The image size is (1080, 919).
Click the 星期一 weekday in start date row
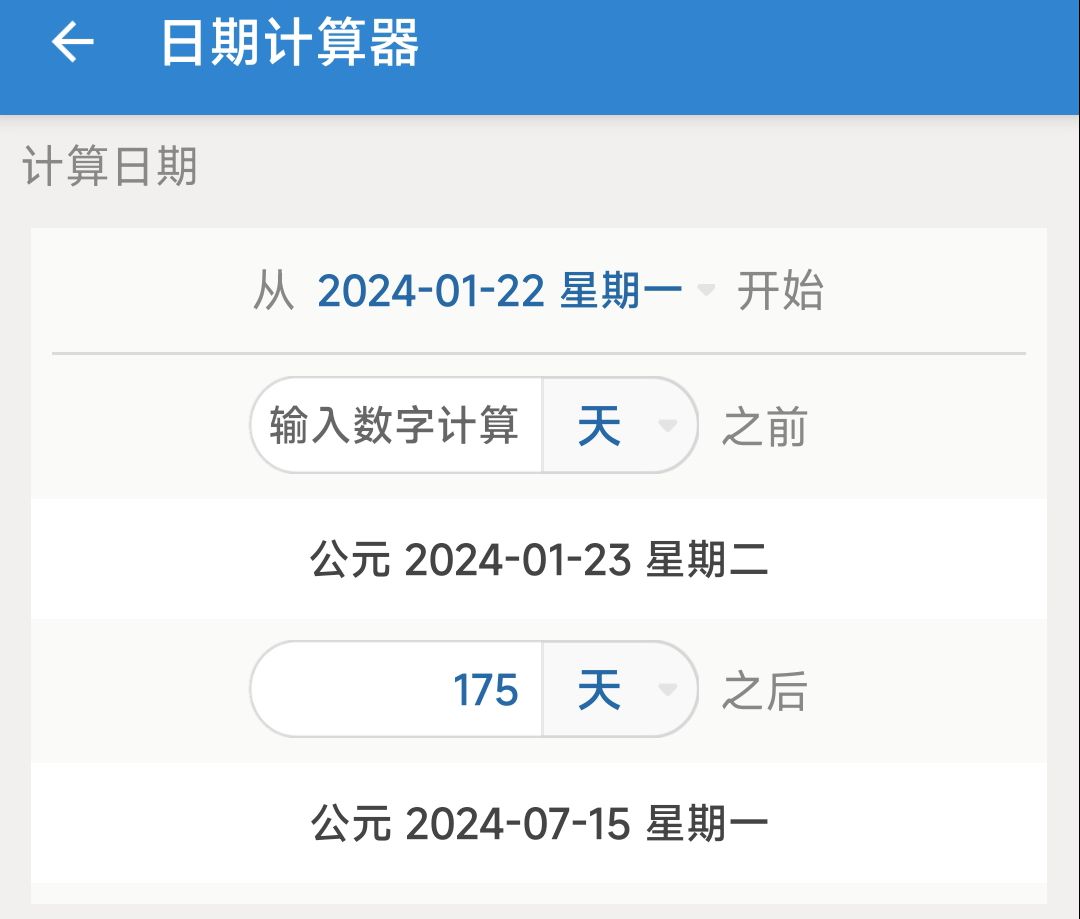coord(620,291)
